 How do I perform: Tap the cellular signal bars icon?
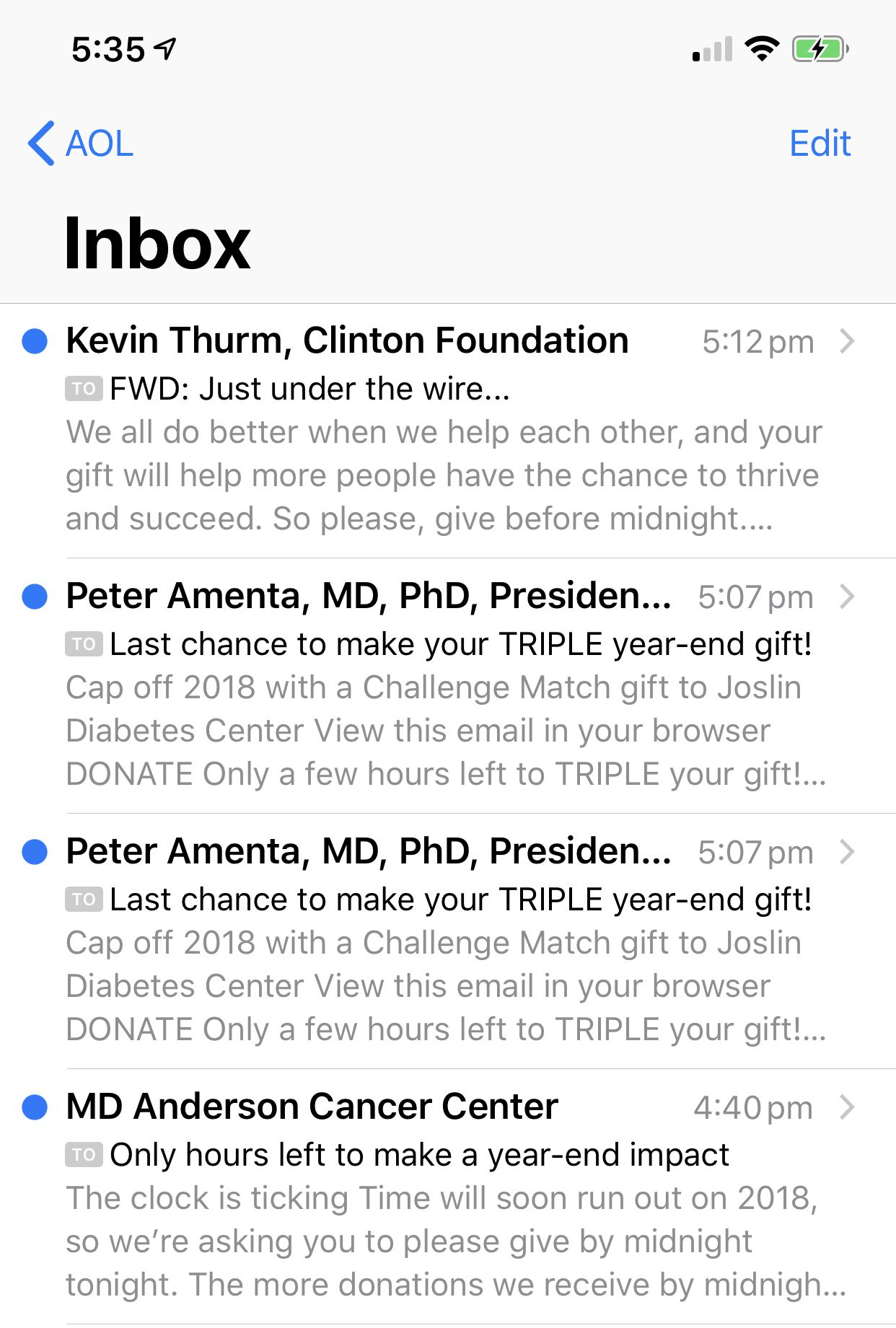tap(712, 50)
